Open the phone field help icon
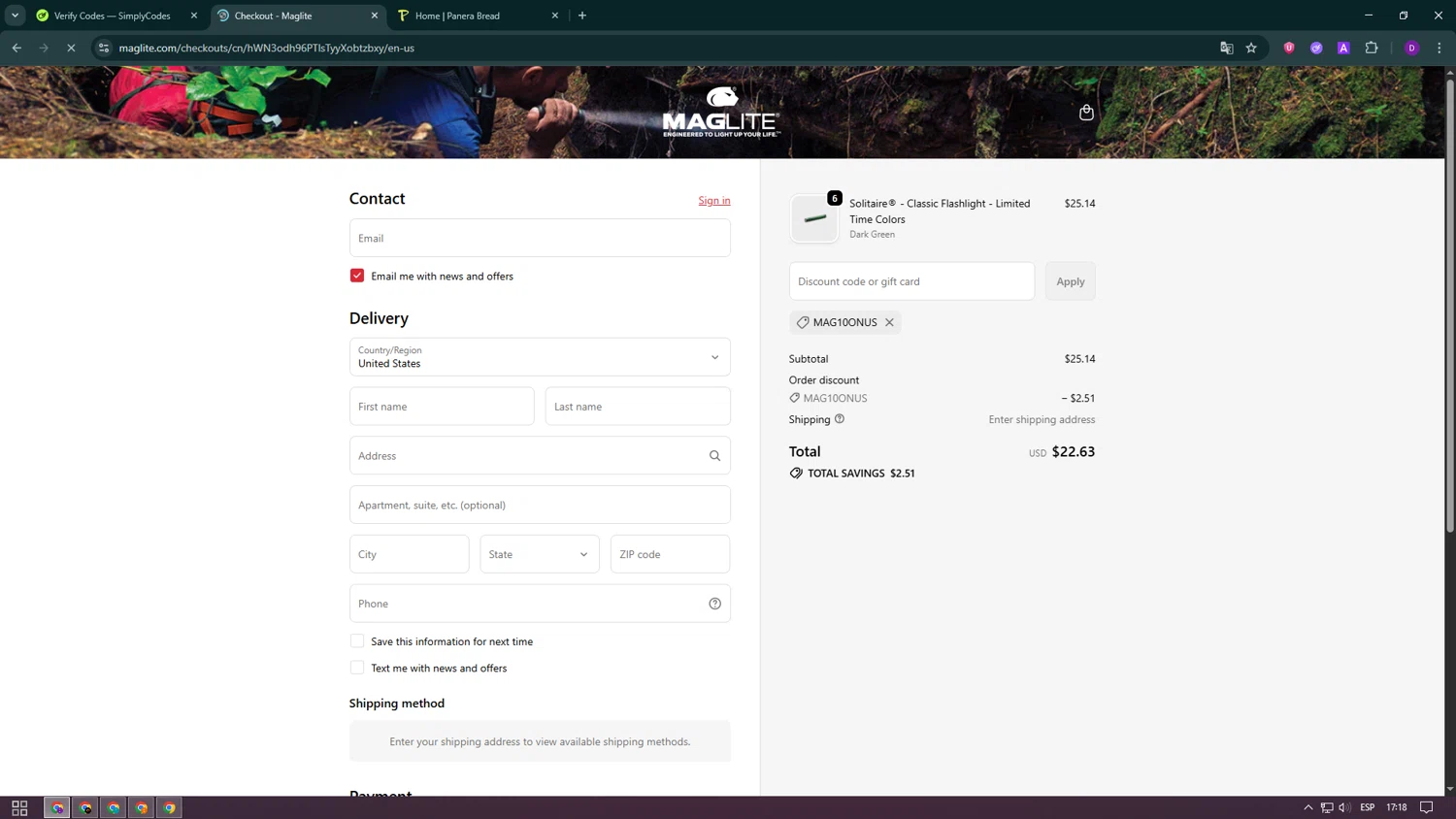 (714, 604)
